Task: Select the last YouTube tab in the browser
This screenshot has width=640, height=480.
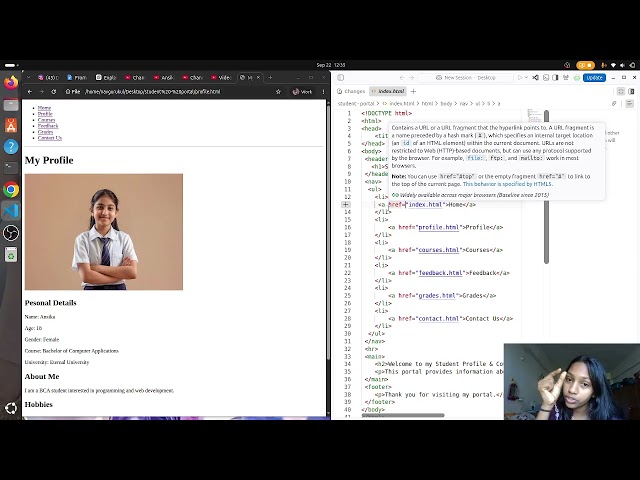Action: (x=222, y=78)
